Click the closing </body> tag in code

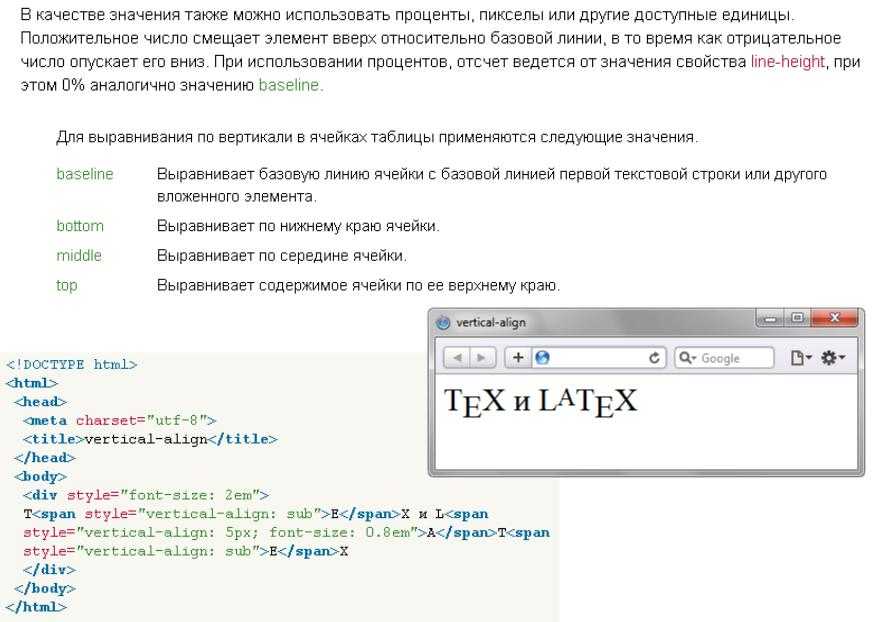[x=45, y=588]
